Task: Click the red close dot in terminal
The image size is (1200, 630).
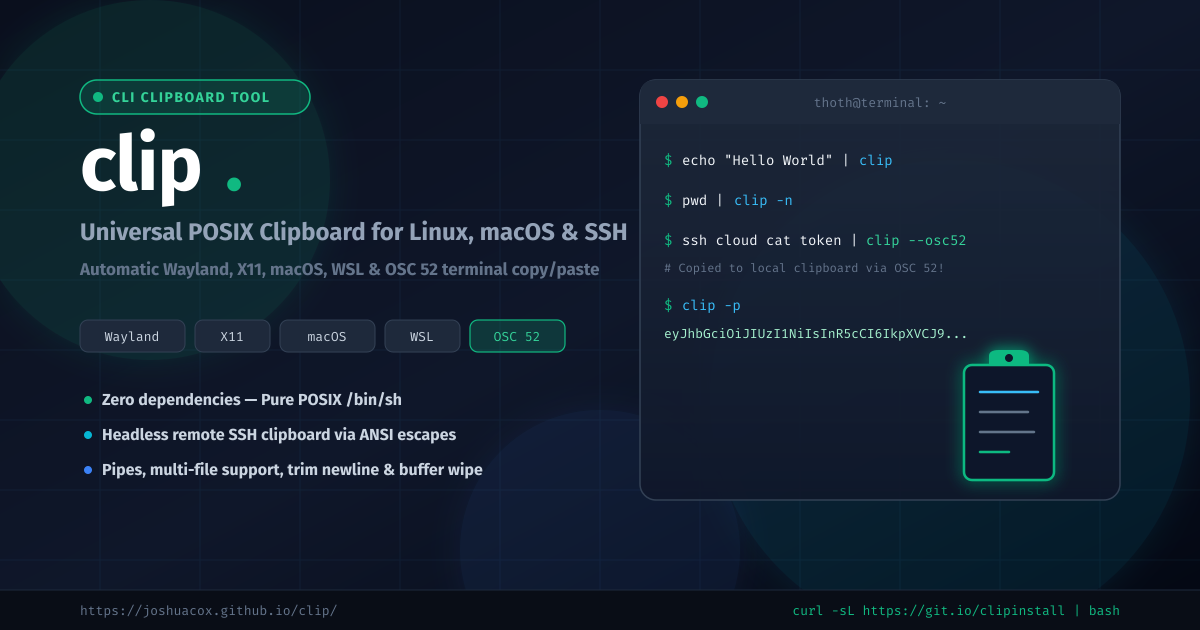Action: pyautogui.click(x=662, y=102)
